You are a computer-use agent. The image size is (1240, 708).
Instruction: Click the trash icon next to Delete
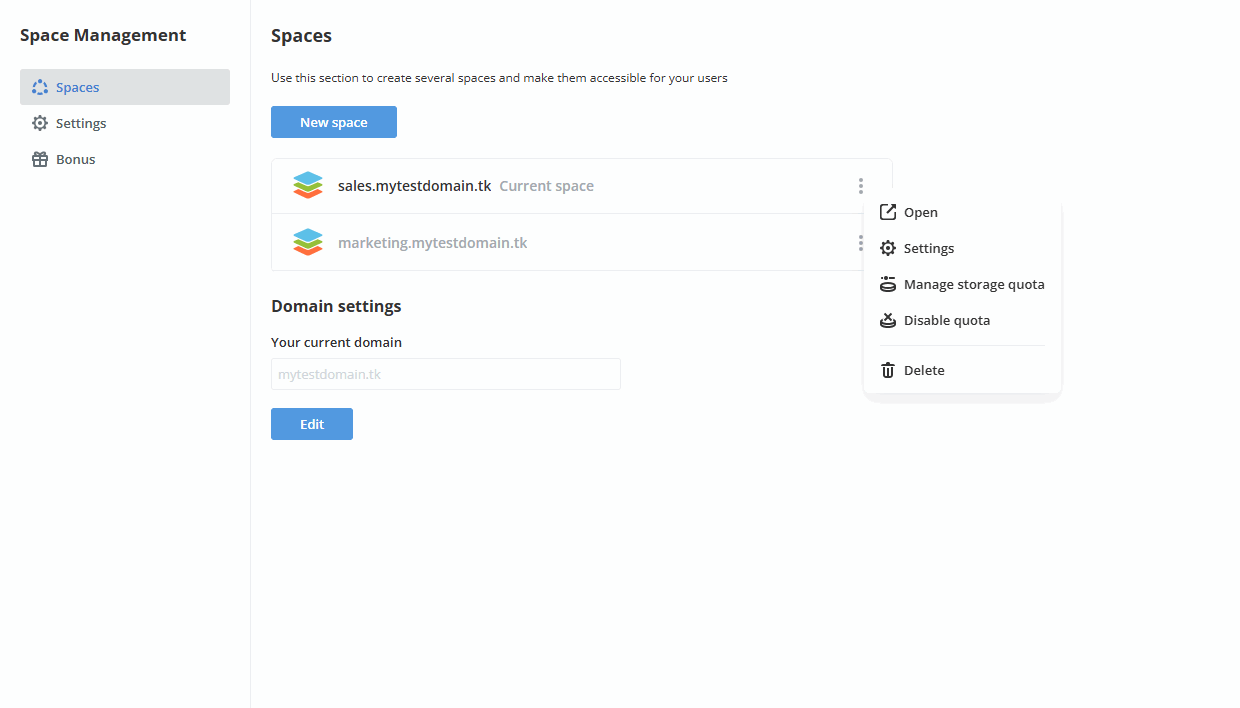click(x=887, y=369)
